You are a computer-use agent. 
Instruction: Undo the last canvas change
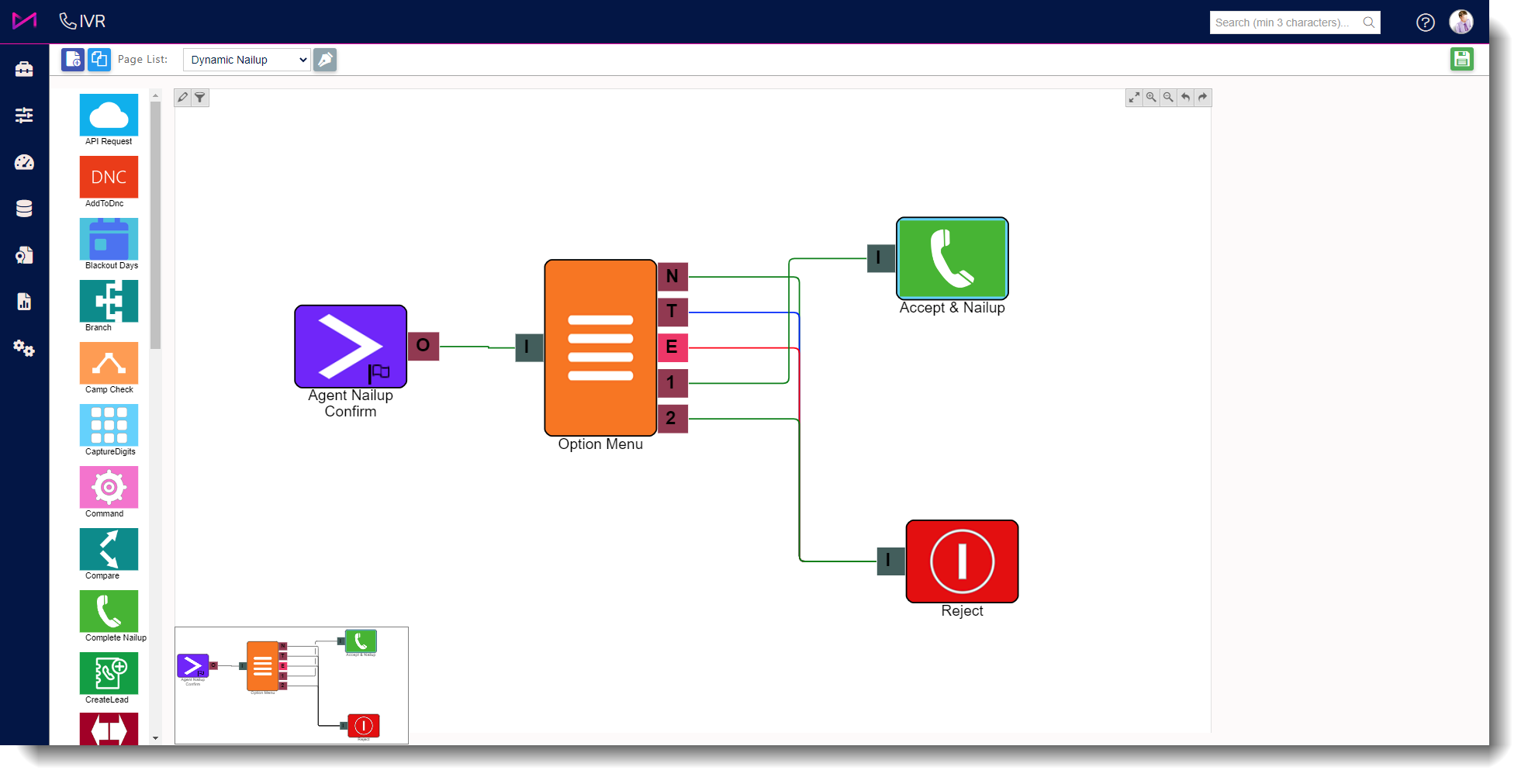[x=1185, y=97]
